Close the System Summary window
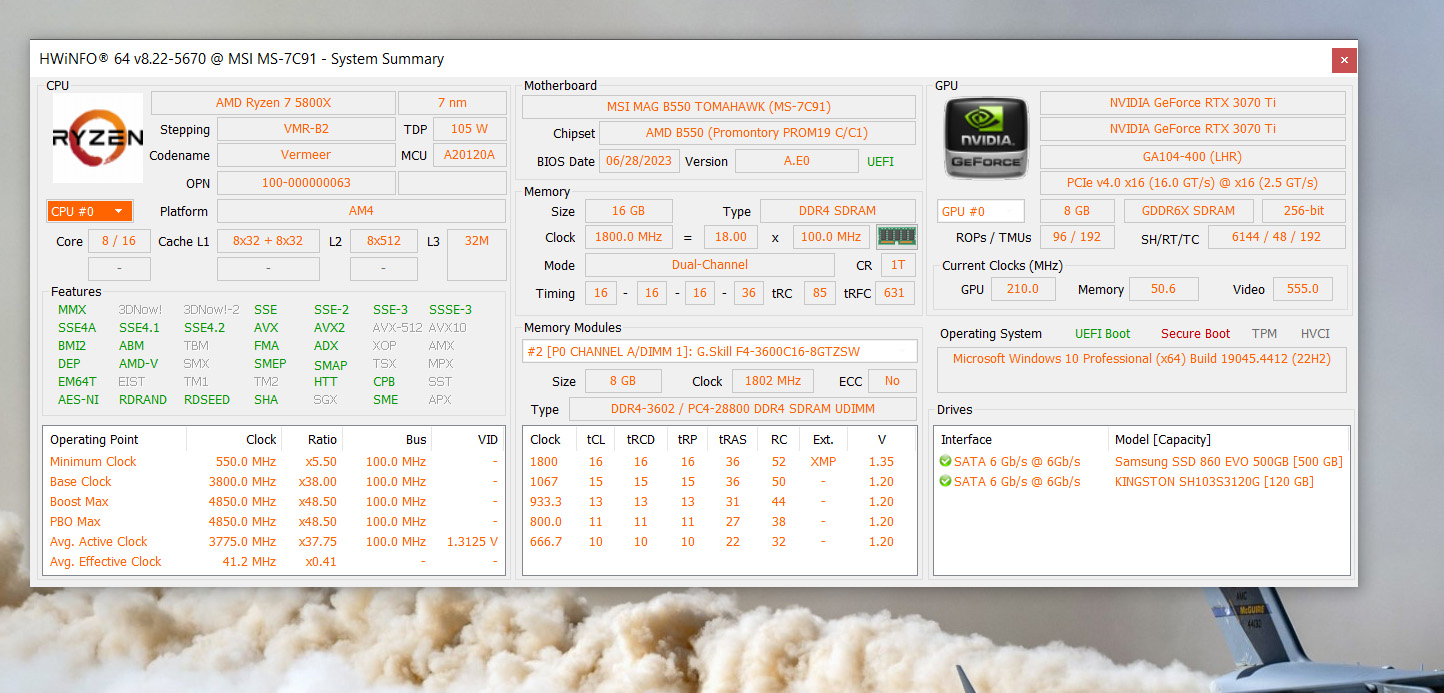 pyautogui.click(x=1344, y=60)
